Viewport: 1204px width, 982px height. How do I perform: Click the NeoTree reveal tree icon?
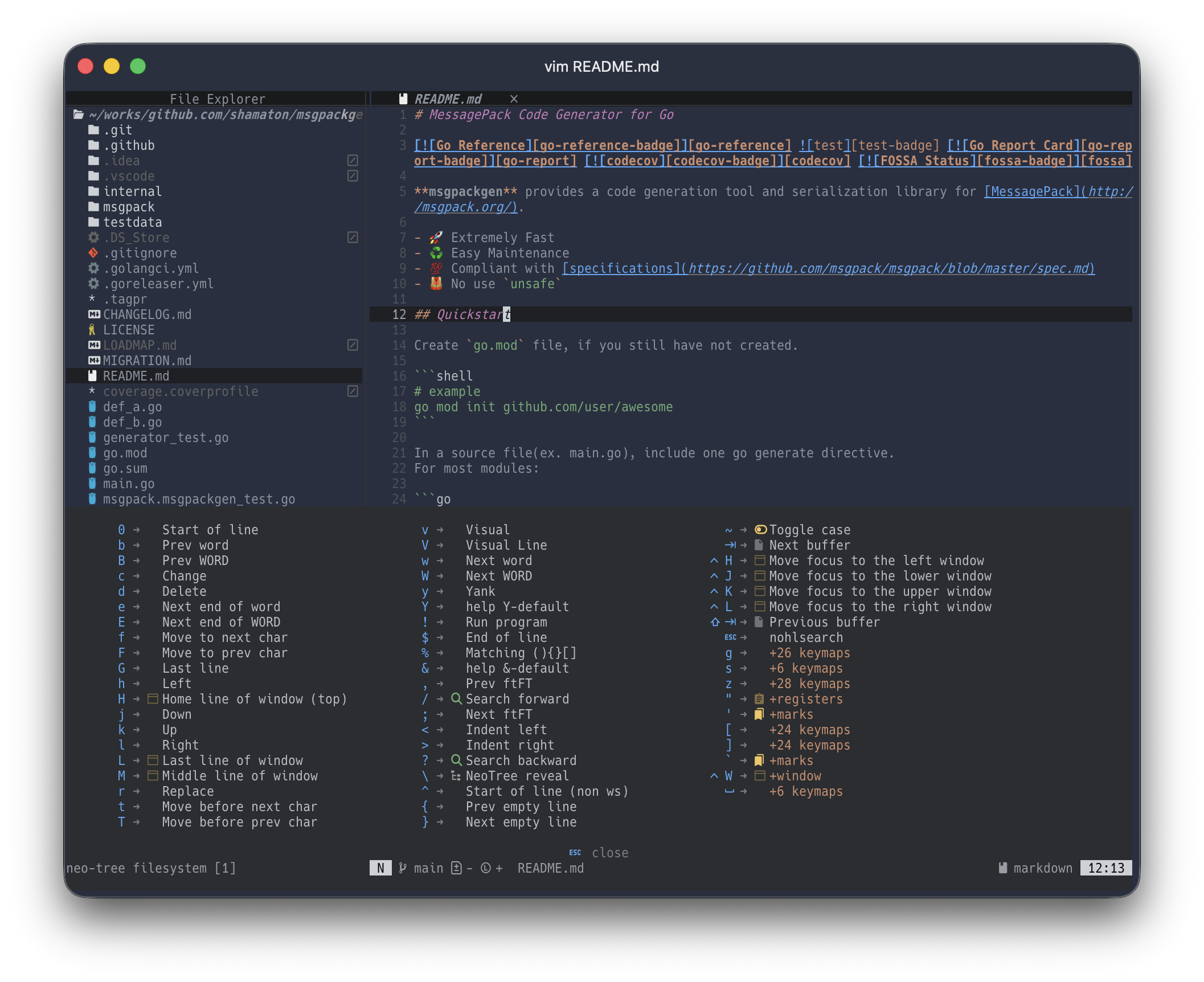tap(456, 776)
